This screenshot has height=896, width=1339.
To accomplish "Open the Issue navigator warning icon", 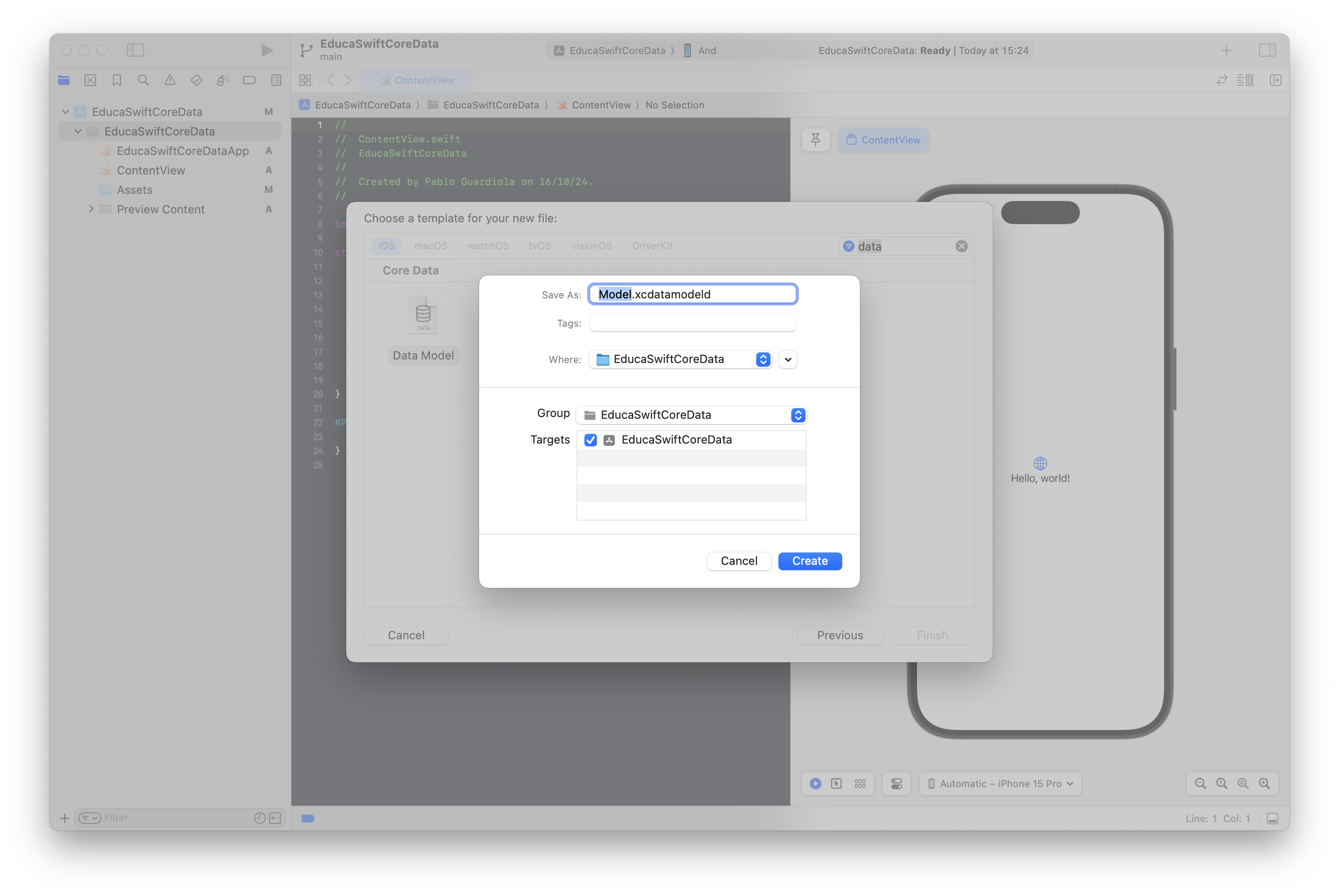I will tap(170, 80).
